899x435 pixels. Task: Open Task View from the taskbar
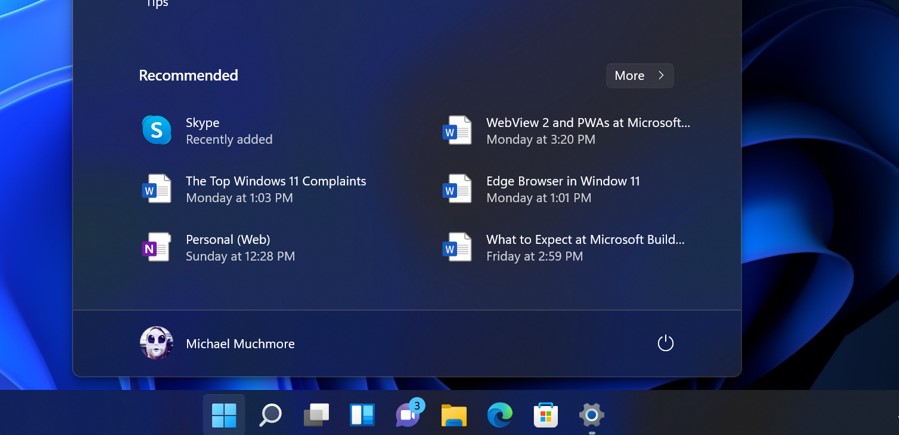point(316,414)
